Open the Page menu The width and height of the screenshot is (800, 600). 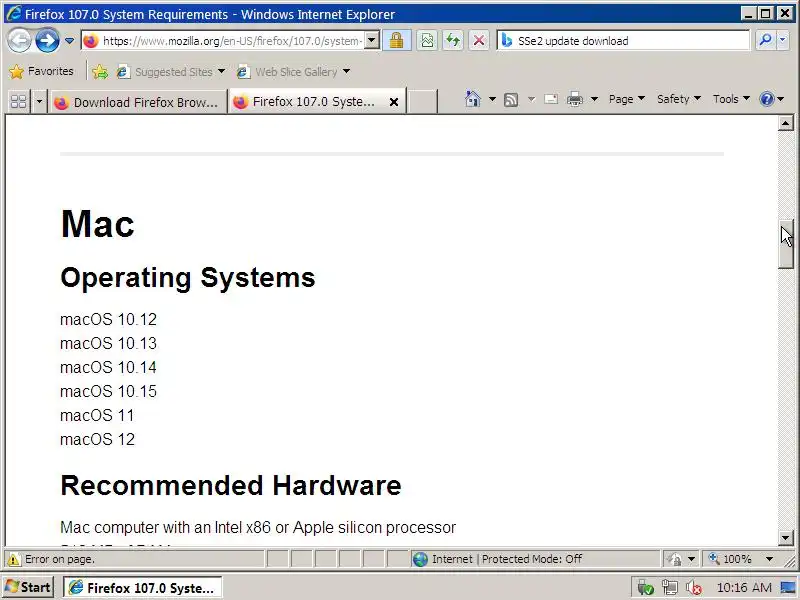pos(627,99)
